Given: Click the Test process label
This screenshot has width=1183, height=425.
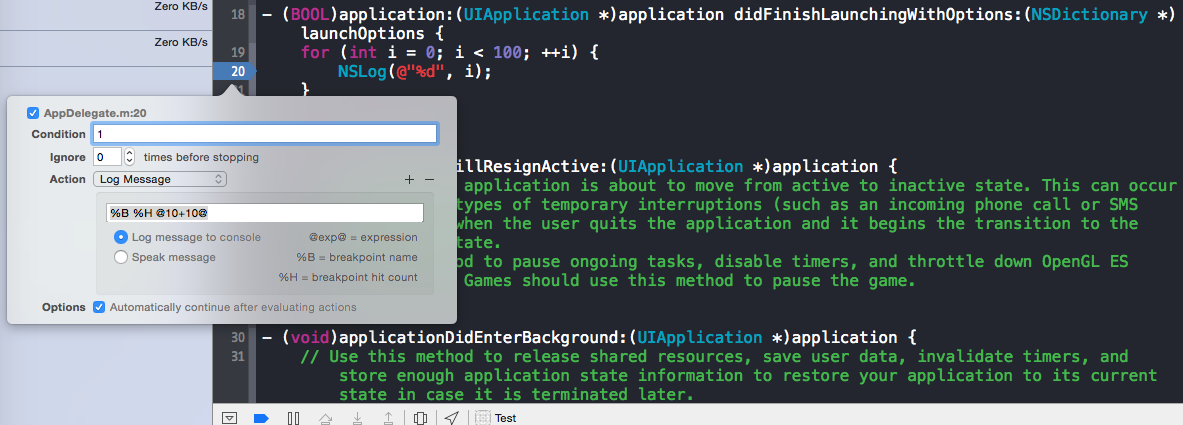Looking at the screenshot, I should (x=505, y=417).
